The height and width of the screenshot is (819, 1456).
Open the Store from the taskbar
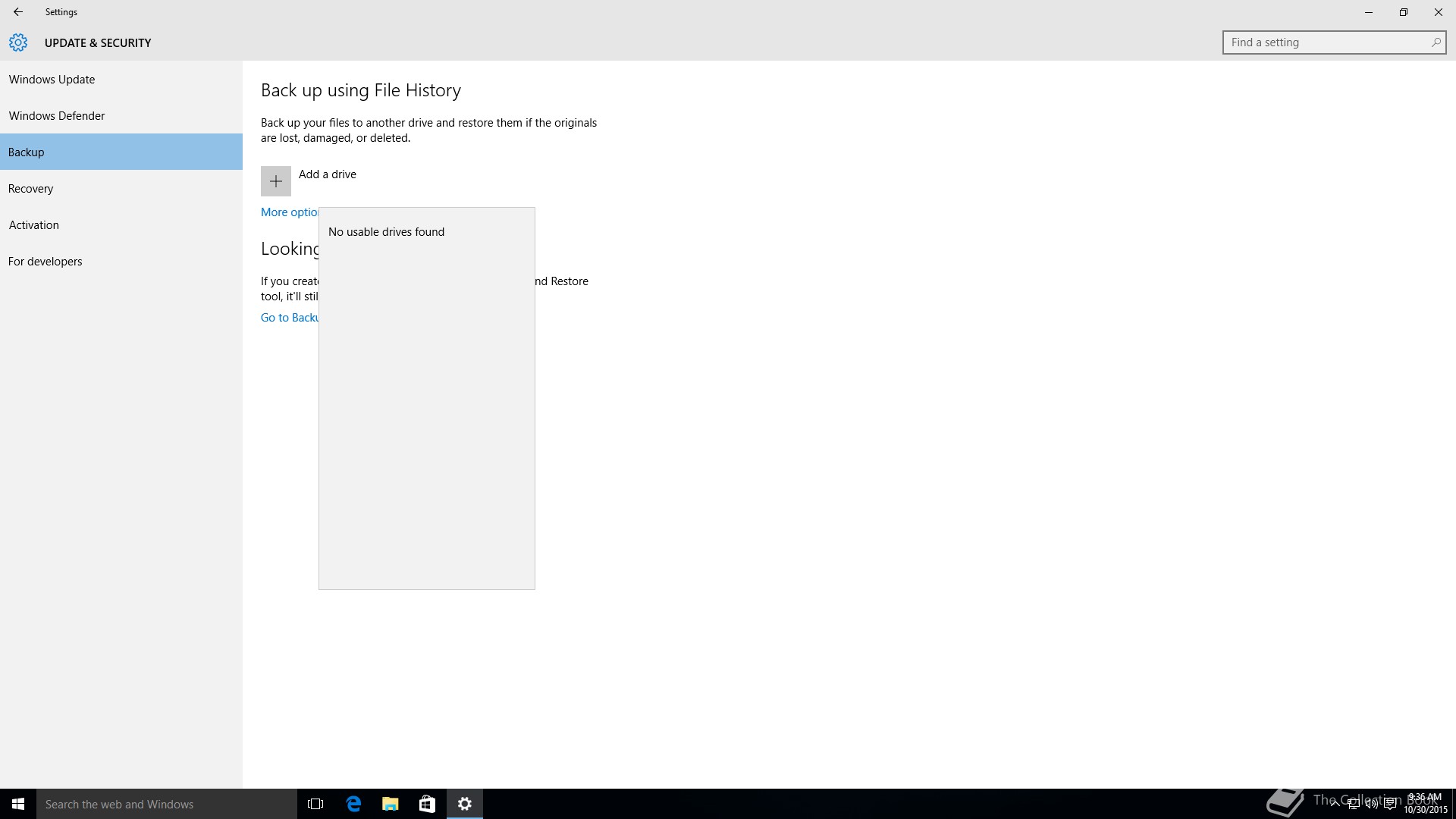click(x=428, y=804)
